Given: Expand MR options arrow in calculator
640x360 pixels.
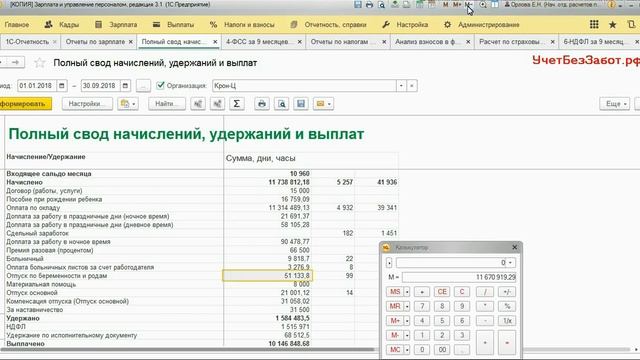Looking at the screenshot, I should tap(407, 306).
